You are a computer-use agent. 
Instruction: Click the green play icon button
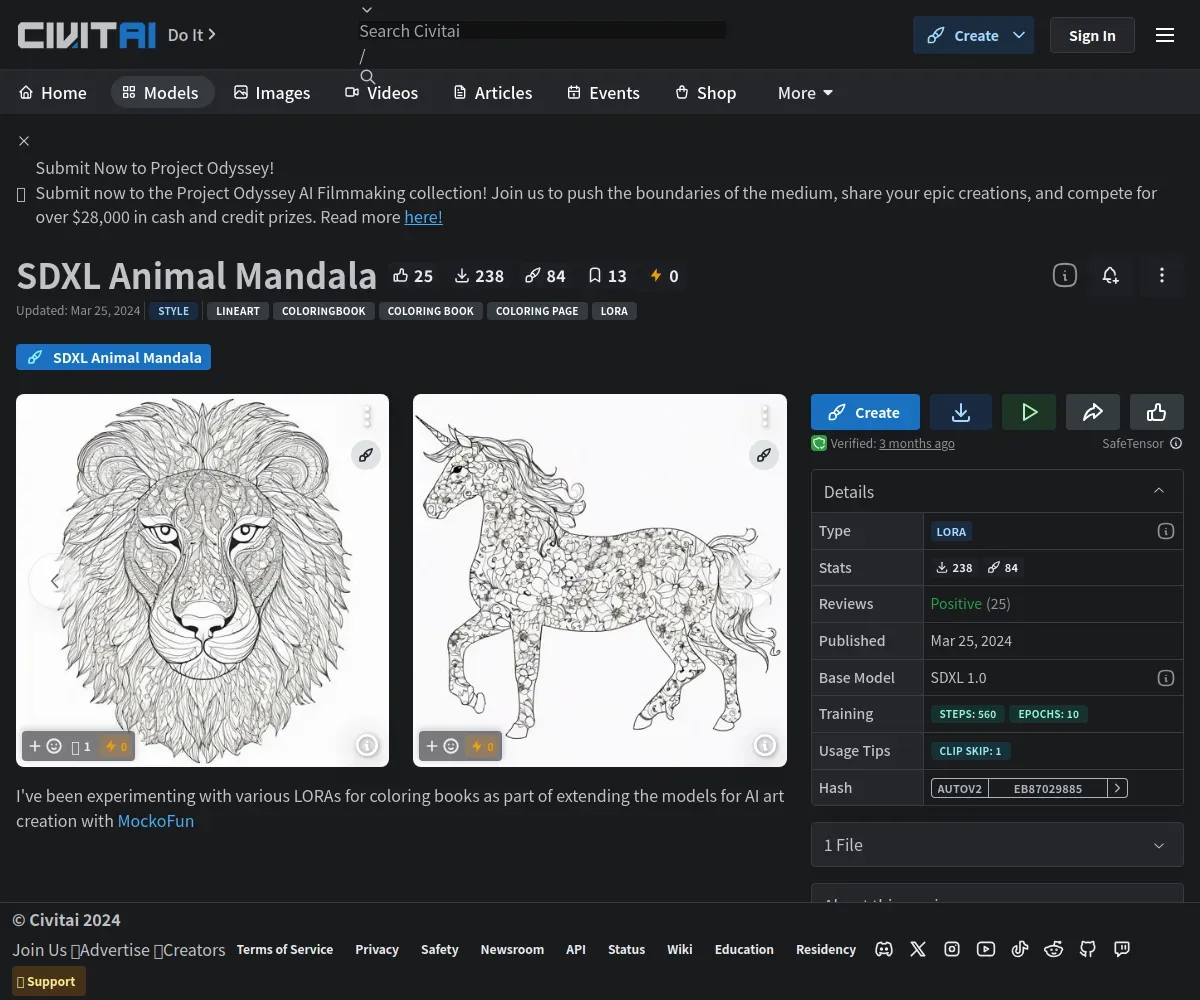[x=1029, y=412]
